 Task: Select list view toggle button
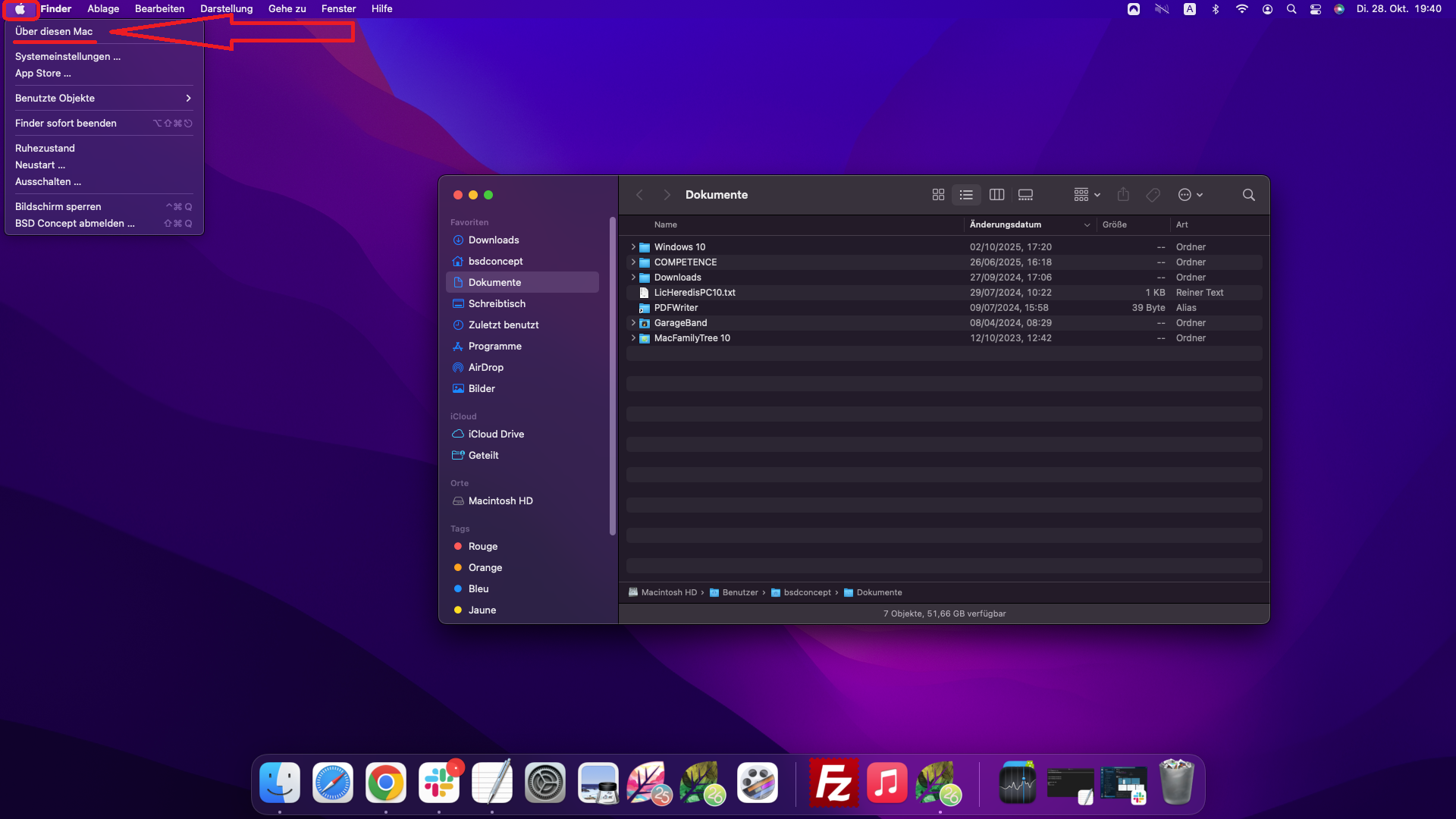click(x=966, y=195)
